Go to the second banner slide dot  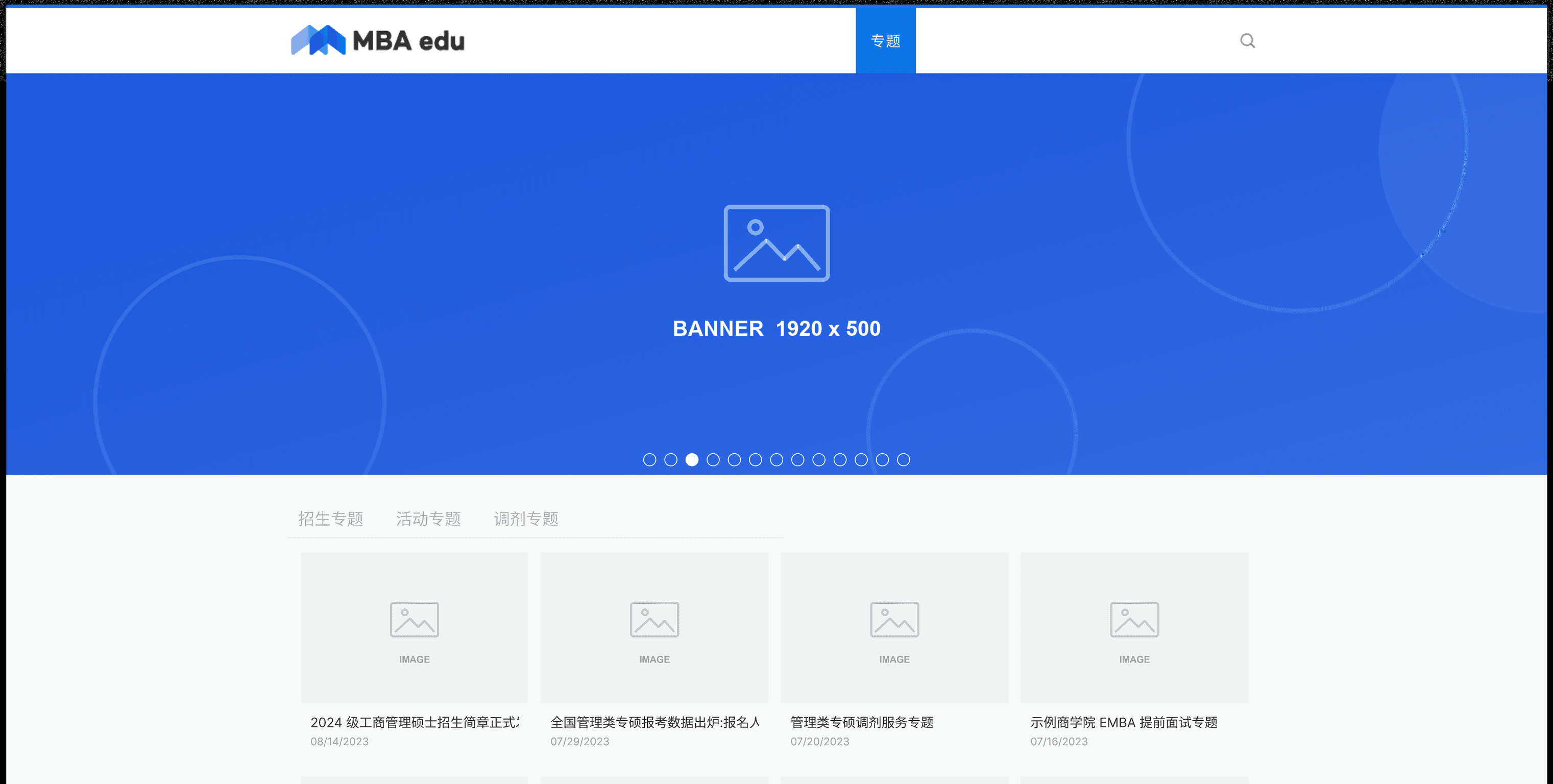pos(670,460)
